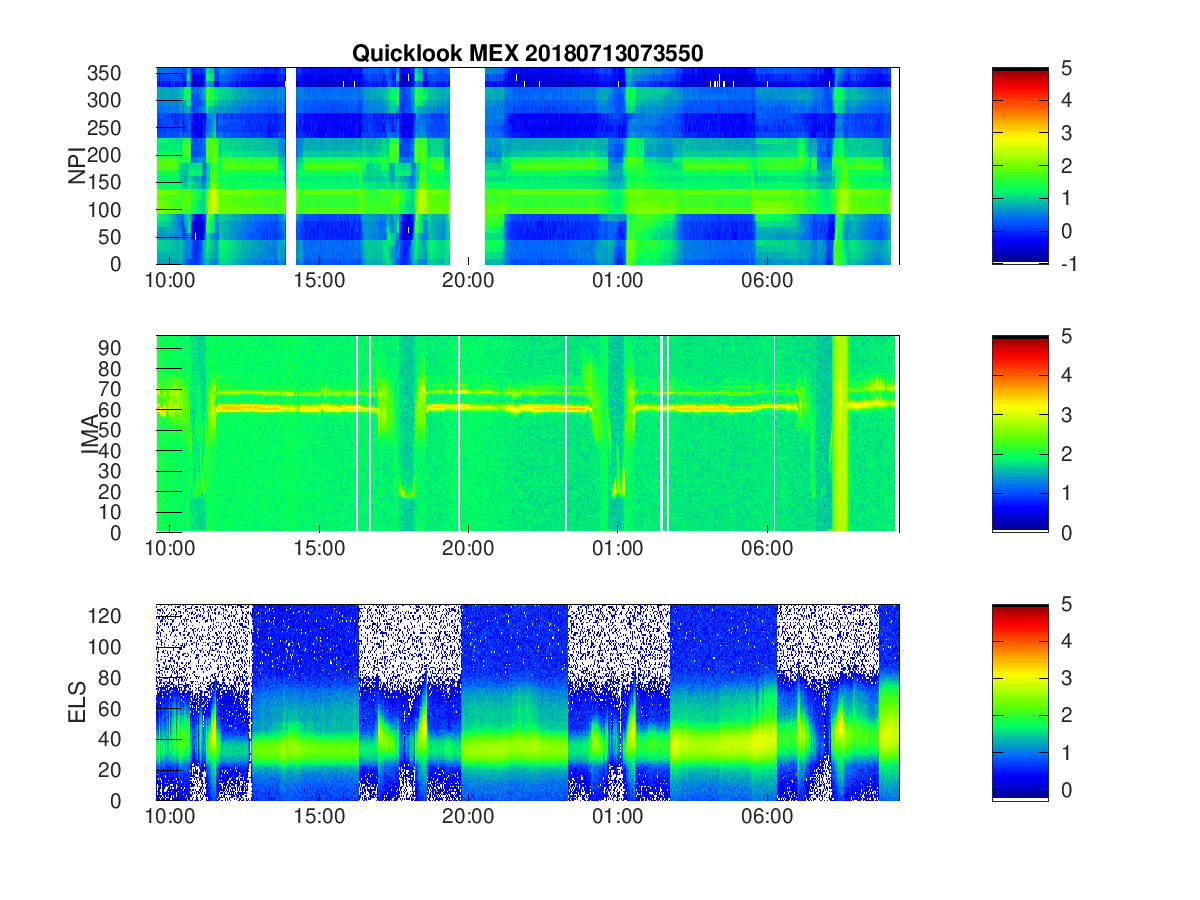Image resolution: width=1200 pixels, height=900 pixels.
Task: Click the "10:00" time label under ELS plot
Action: tap(170, 817)
